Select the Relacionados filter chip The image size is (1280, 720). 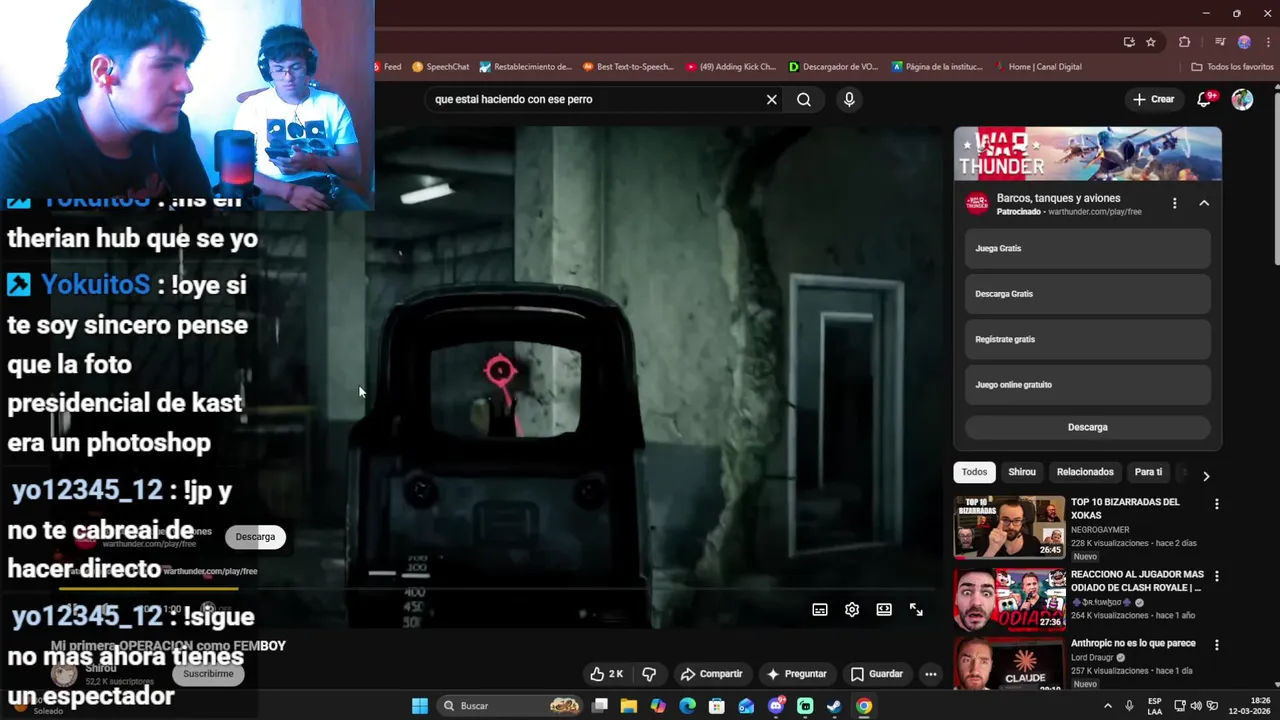pyautogui.click(x=1085, y=472)
